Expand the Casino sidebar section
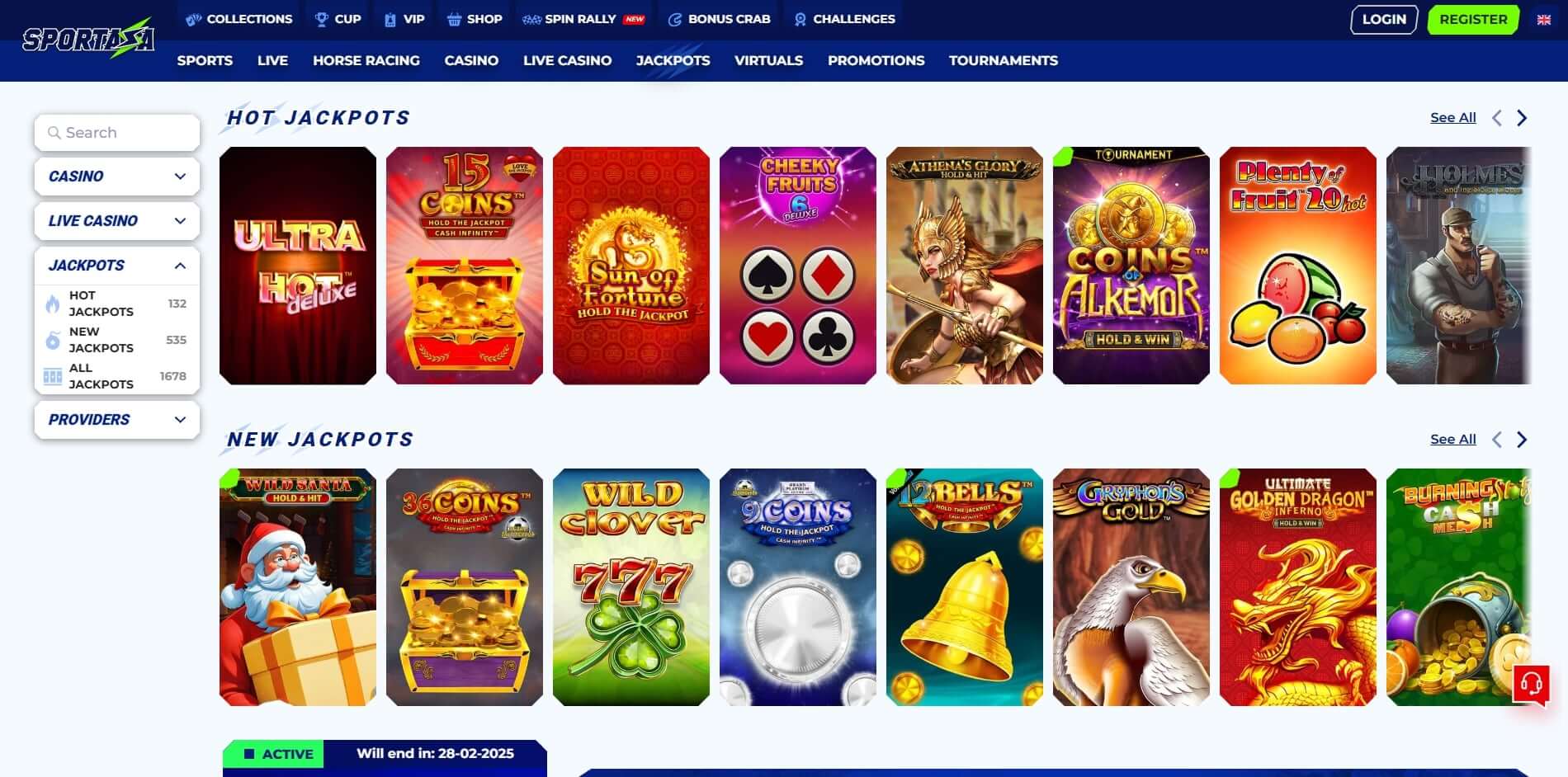The height and width of the screenshot is (777, 1568). coord(117,177)
